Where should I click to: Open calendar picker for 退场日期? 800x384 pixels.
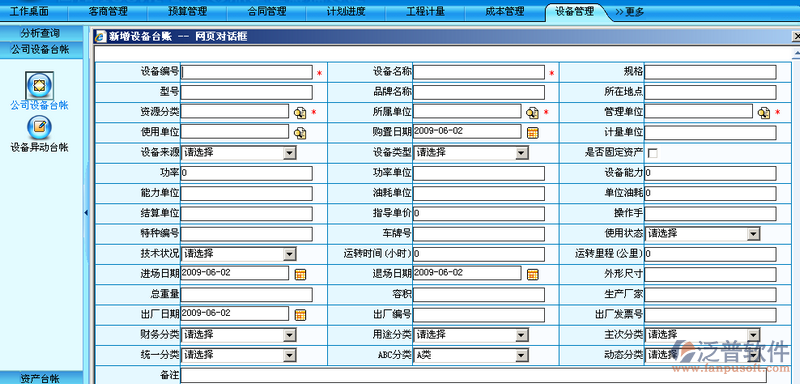pos(533,274)
